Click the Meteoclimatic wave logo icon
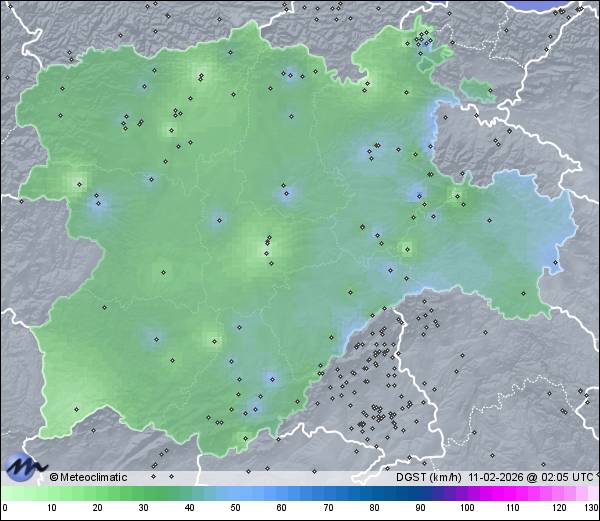 point(24,466)
